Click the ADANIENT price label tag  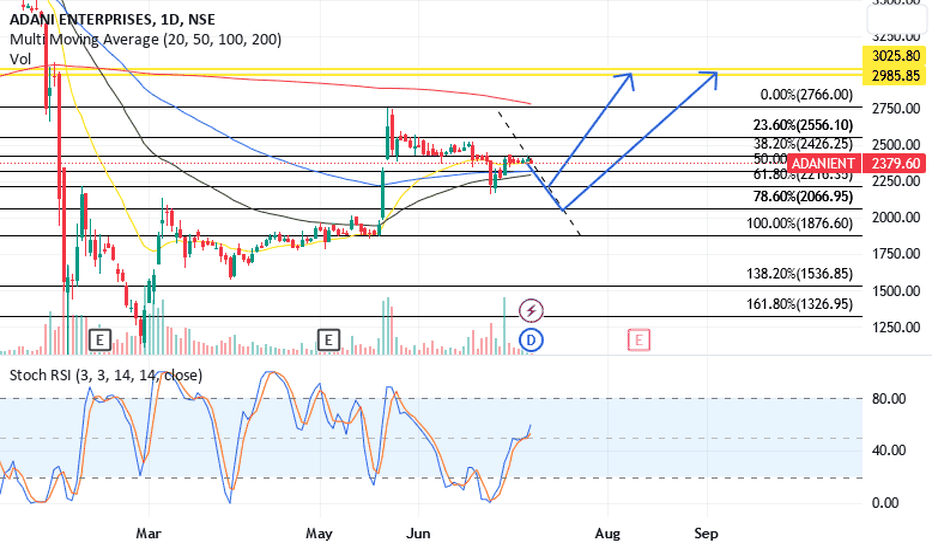pos(823,164)
